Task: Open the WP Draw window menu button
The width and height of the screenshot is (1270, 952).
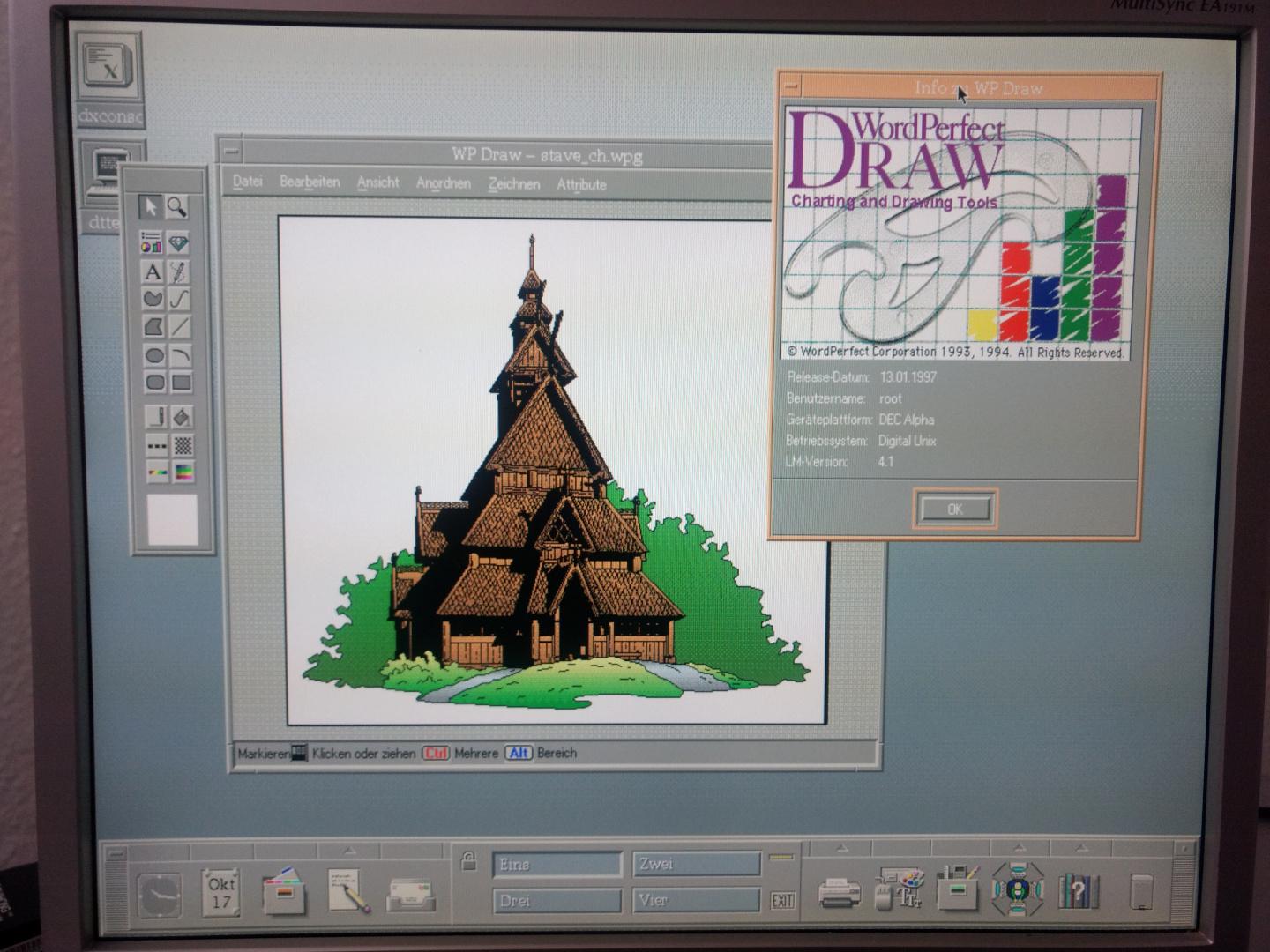Action: (x=231, y=152)
